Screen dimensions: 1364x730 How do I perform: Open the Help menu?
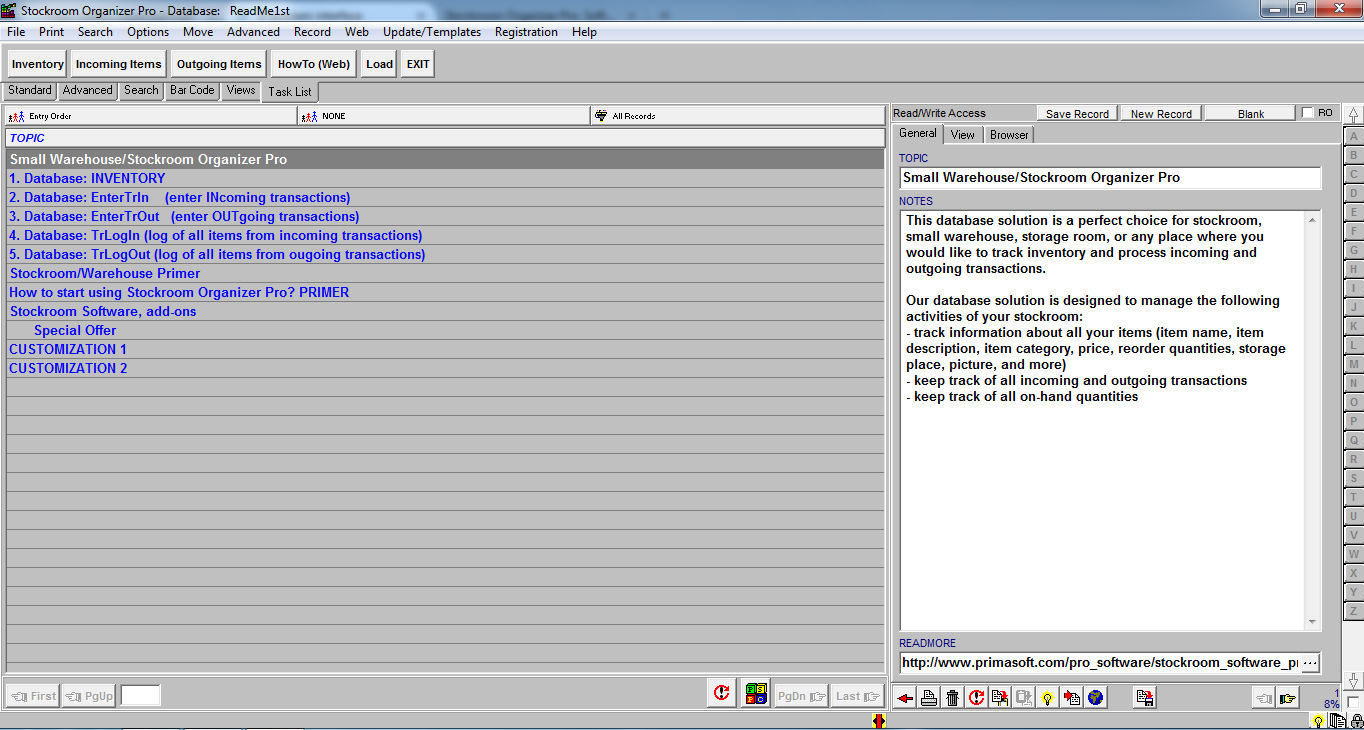pyautogui.click(x=584, y=32)
